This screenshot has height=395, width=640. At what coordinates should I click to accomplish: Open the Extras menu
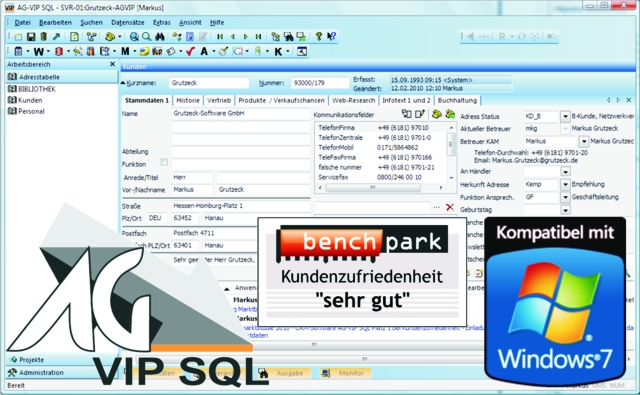[x=162, y=22]
